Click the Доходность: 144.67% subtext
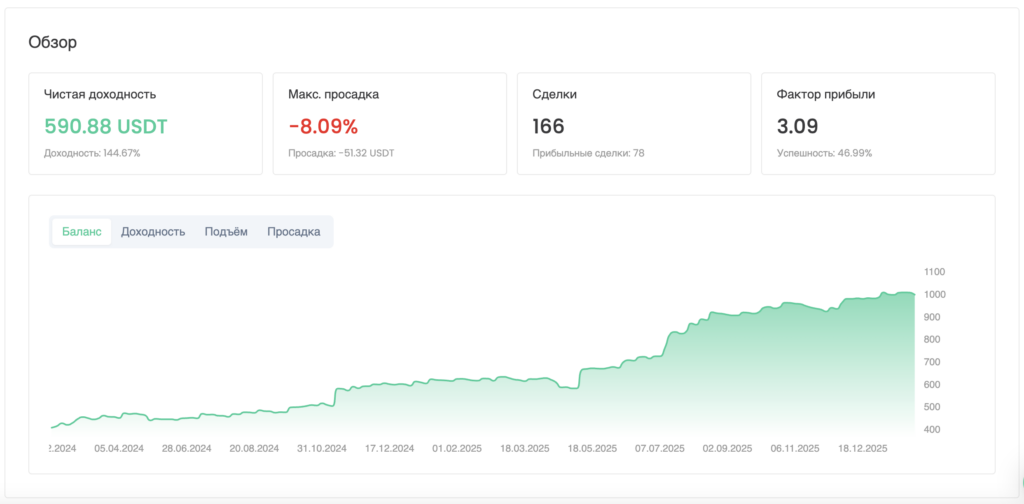Screen dimensions: 1024x504 coord(92,154)
